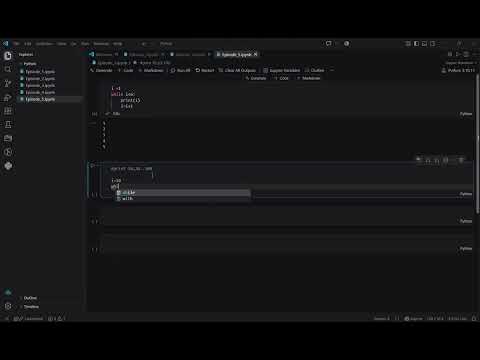Choose the 'while' autocomplete suggestion

pyautogui.click(x=183, y=193)
